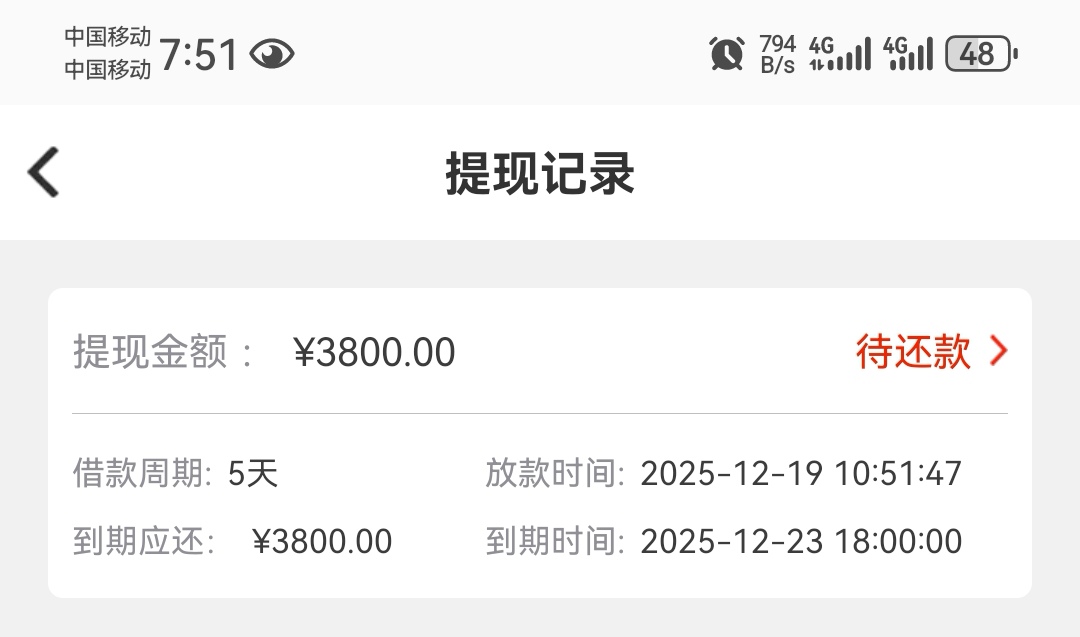This screenshot has height=637, width=1080.
Task: Tap the alarm clock status icon
Action: pos(727,53)
